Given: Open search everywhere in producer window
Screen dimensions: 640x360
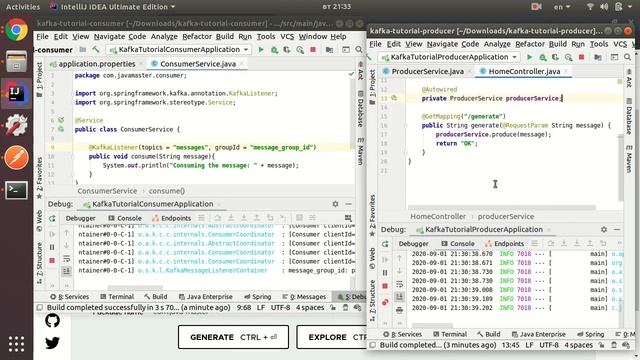Looking at the screenshot, I should (x=627, y=57).
